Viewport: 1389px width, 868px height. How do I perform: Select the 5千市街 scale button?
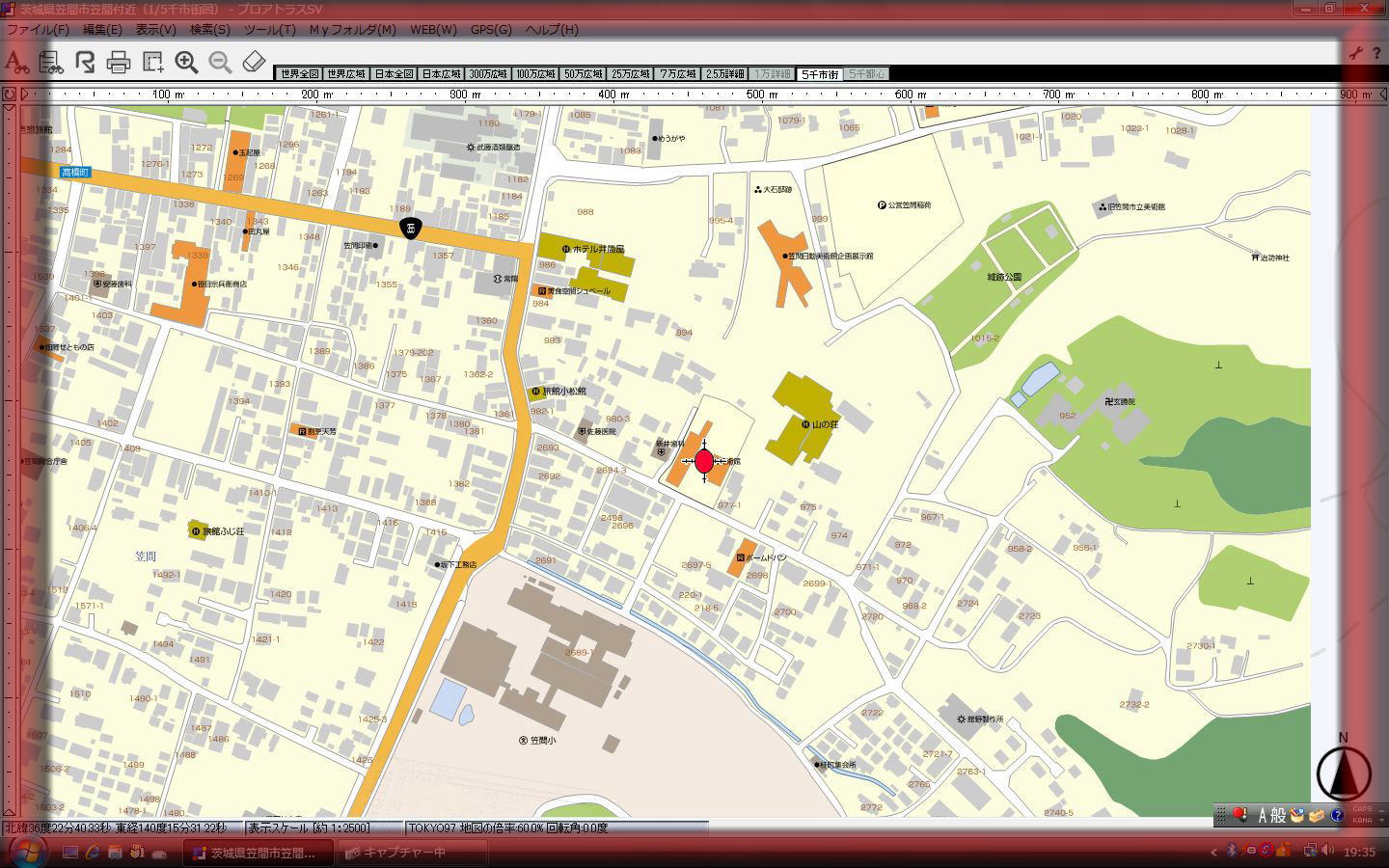point(820,74)
